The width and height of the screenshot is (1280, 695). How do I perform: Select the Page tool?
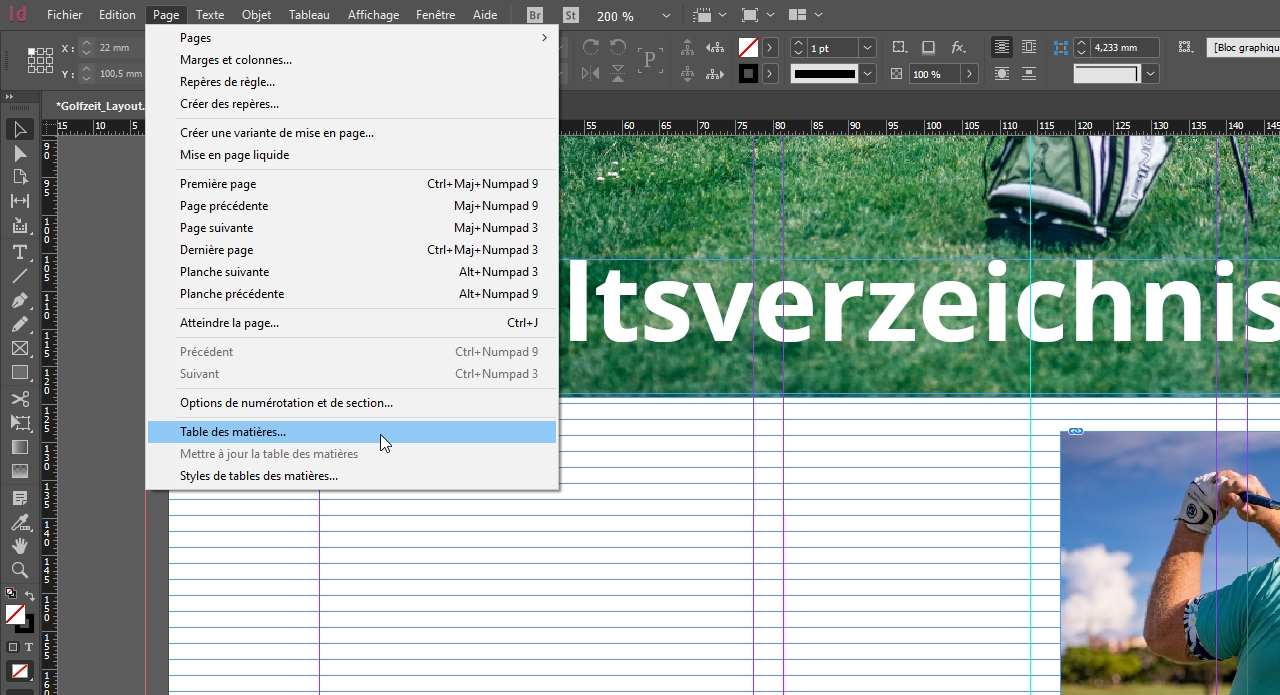19,177
